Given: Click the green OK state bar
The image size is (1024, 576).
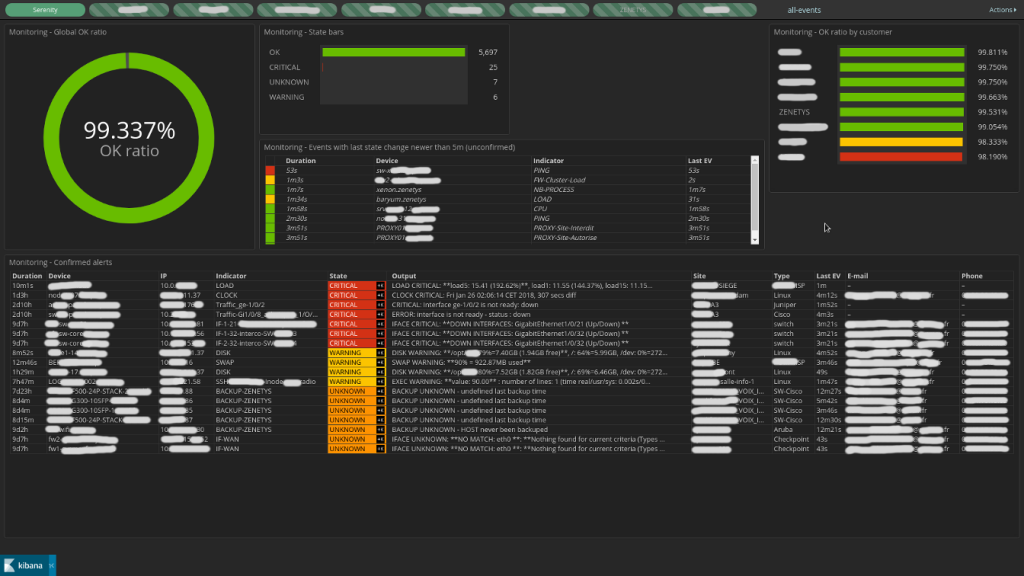Looking at the screenshot, I should point(393,52).
